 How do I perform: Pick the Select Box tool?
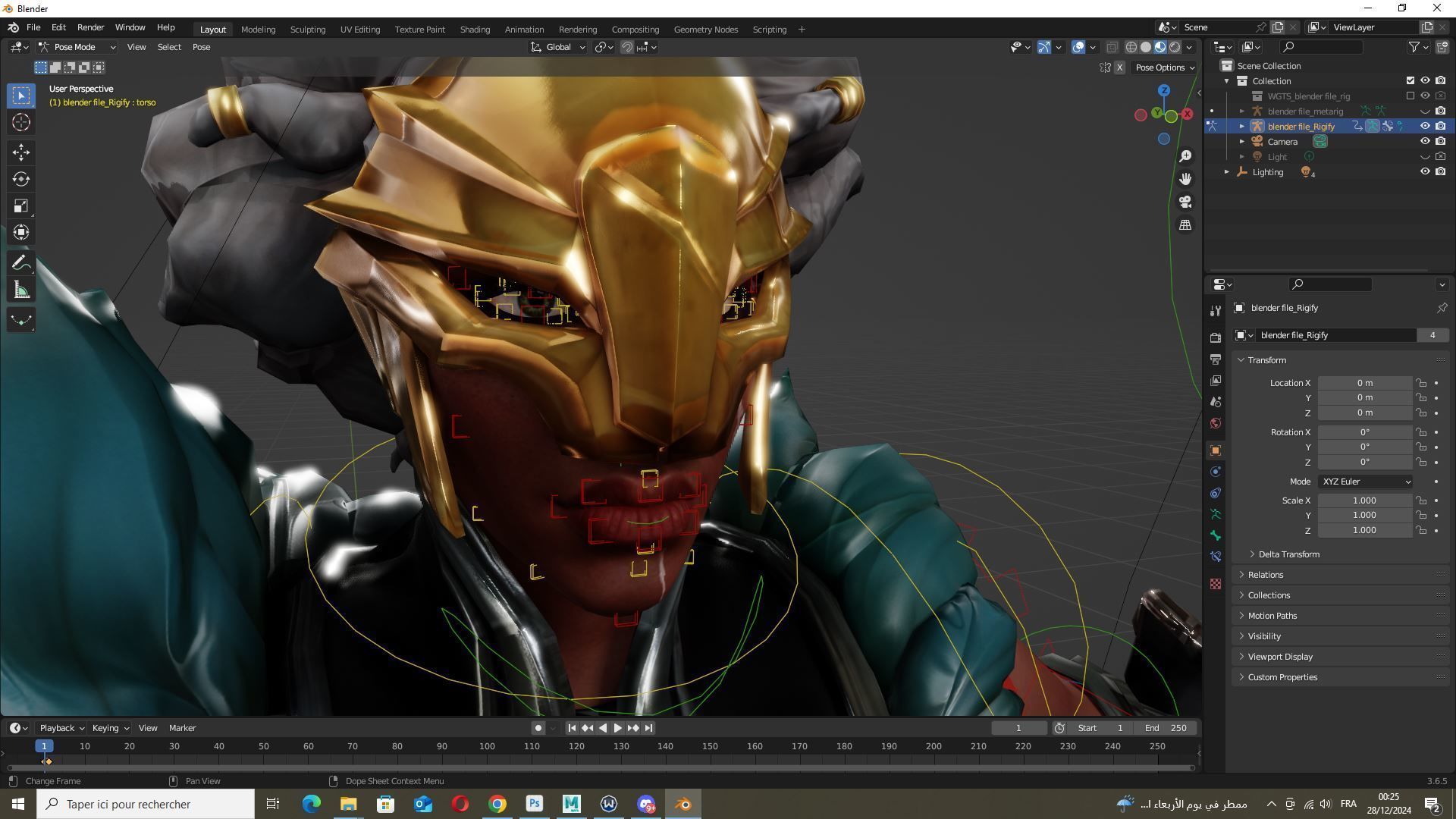[x=21, y=96]
